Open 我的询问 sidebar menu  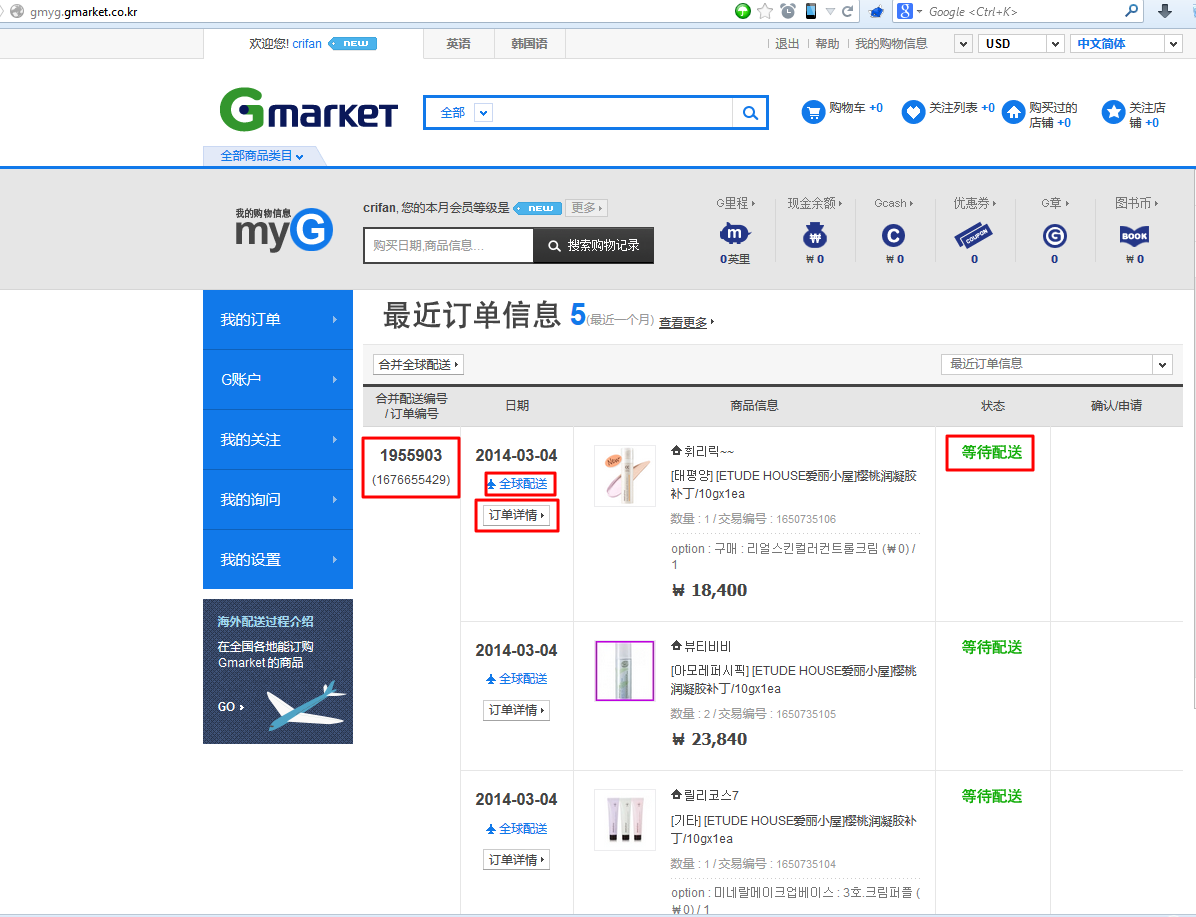pos(278,500)
